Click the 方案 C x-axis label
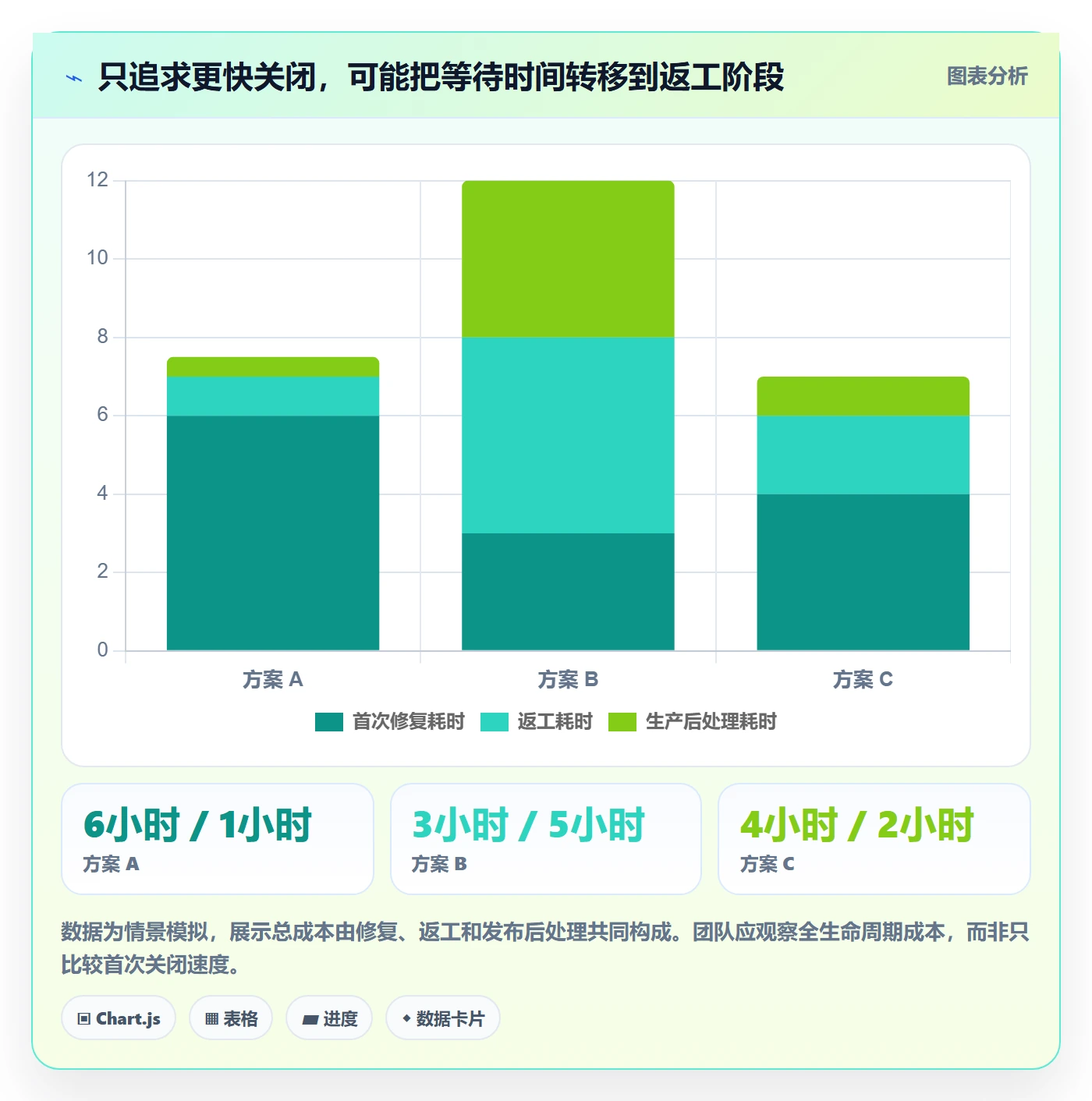This screenshot has height=1101, width=1092. [863, 680]
